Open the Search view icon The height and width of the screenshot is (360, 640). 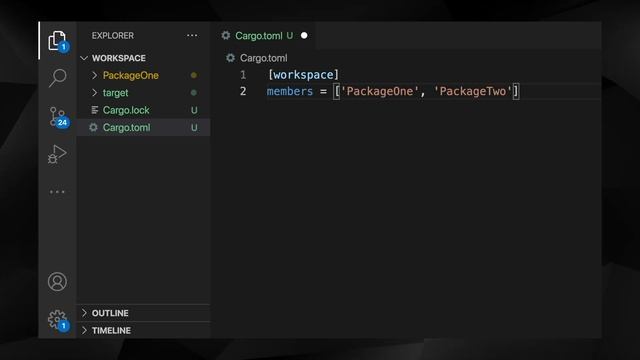(x=58, y=78)
